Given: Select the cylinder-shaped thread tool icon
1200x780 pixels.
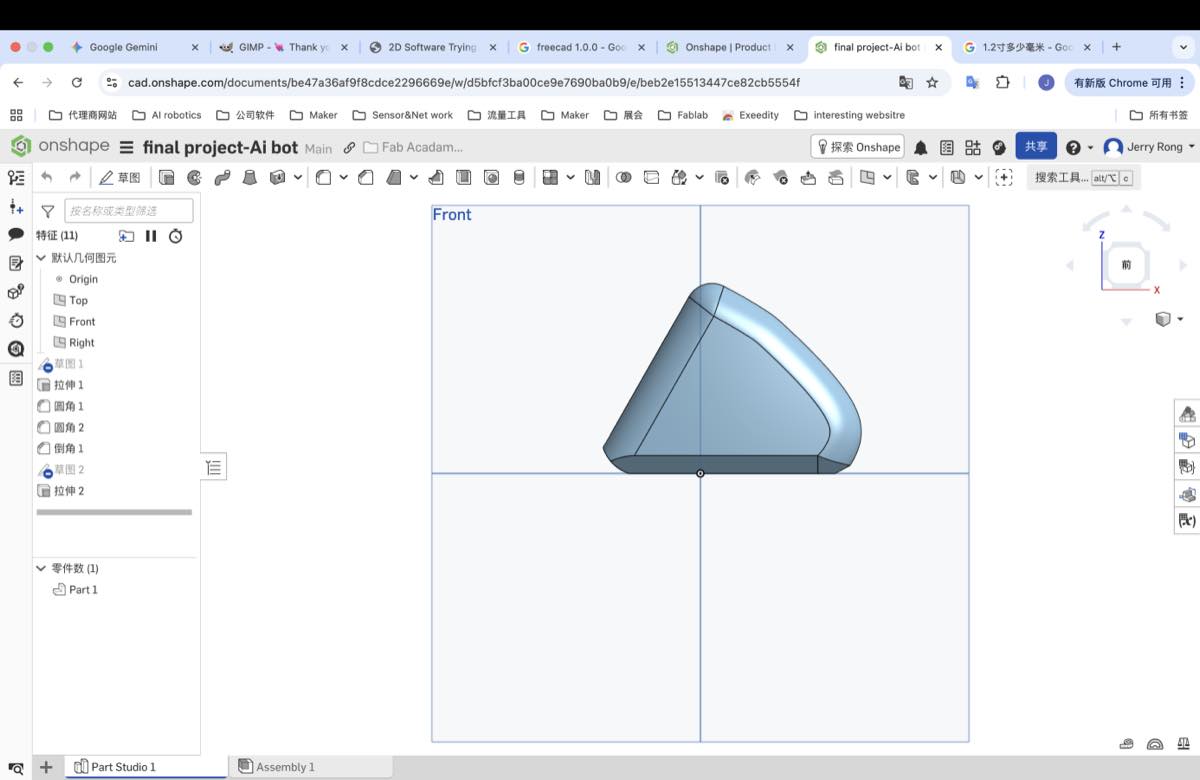Looking at the screenshot, I should tap(518, 177).
